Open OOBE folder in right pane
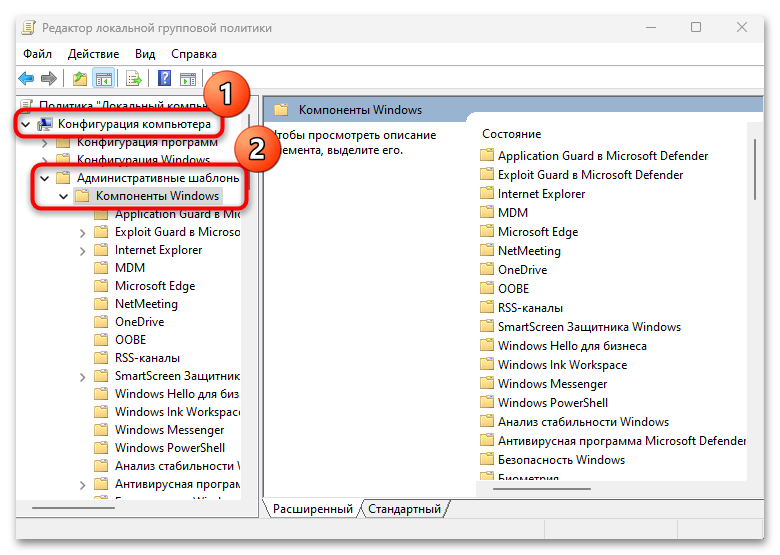The width and height of the screenshot is (780, 555). (513, 288)
